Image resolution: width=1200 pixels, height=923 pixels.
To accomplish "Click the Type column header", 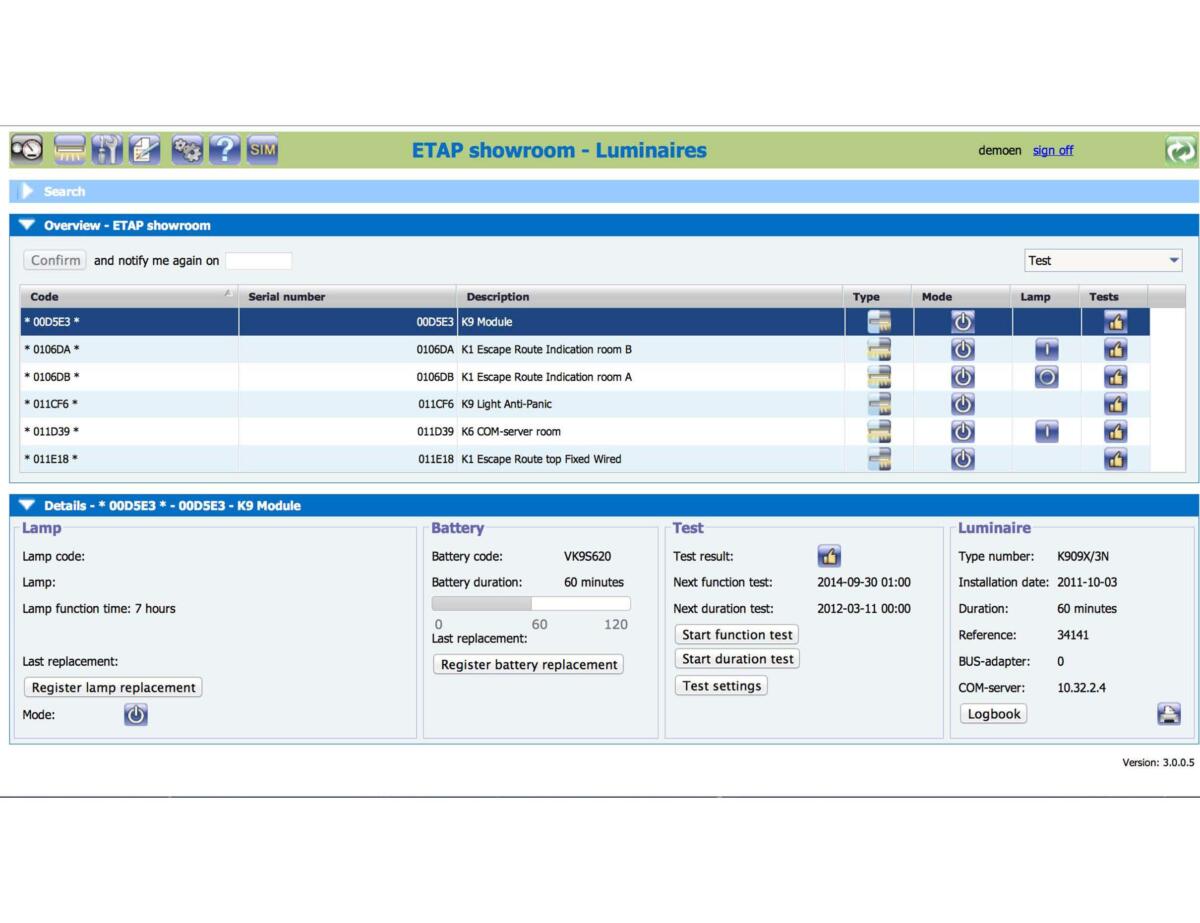I will pos(877,297).
